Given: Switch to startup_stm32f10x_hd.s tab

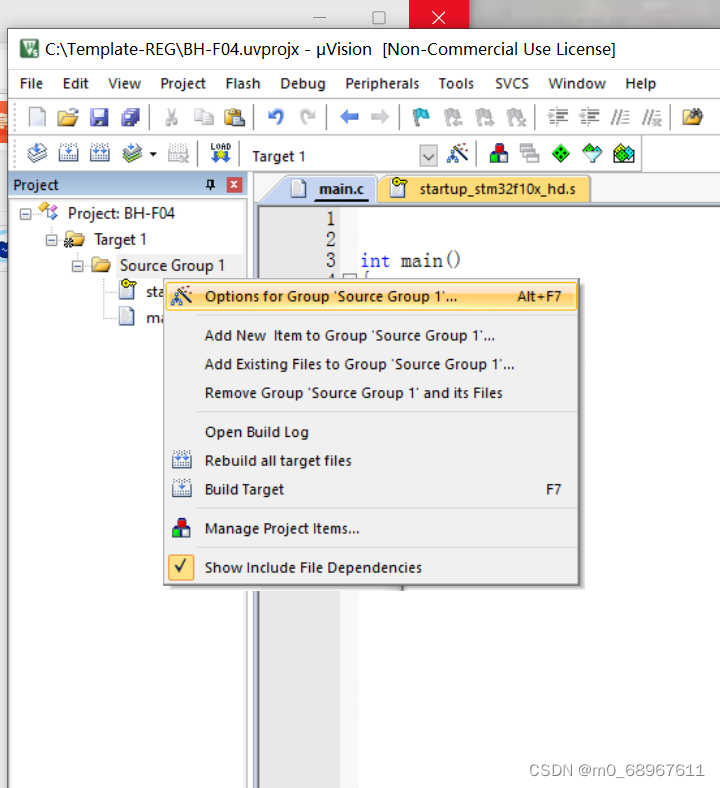Looking at the screenshot, I should (484, 189).
